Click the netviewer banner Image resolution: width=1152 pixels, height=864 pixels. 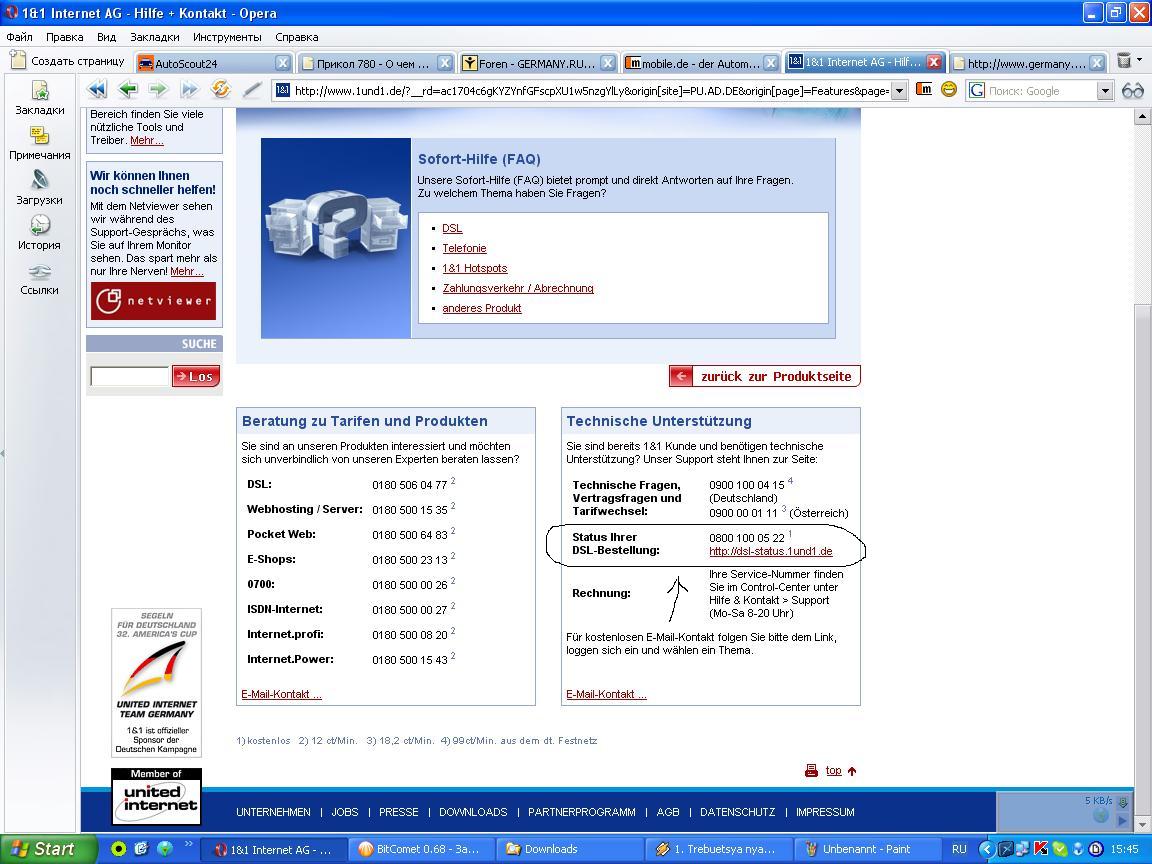tap(154, 300)
